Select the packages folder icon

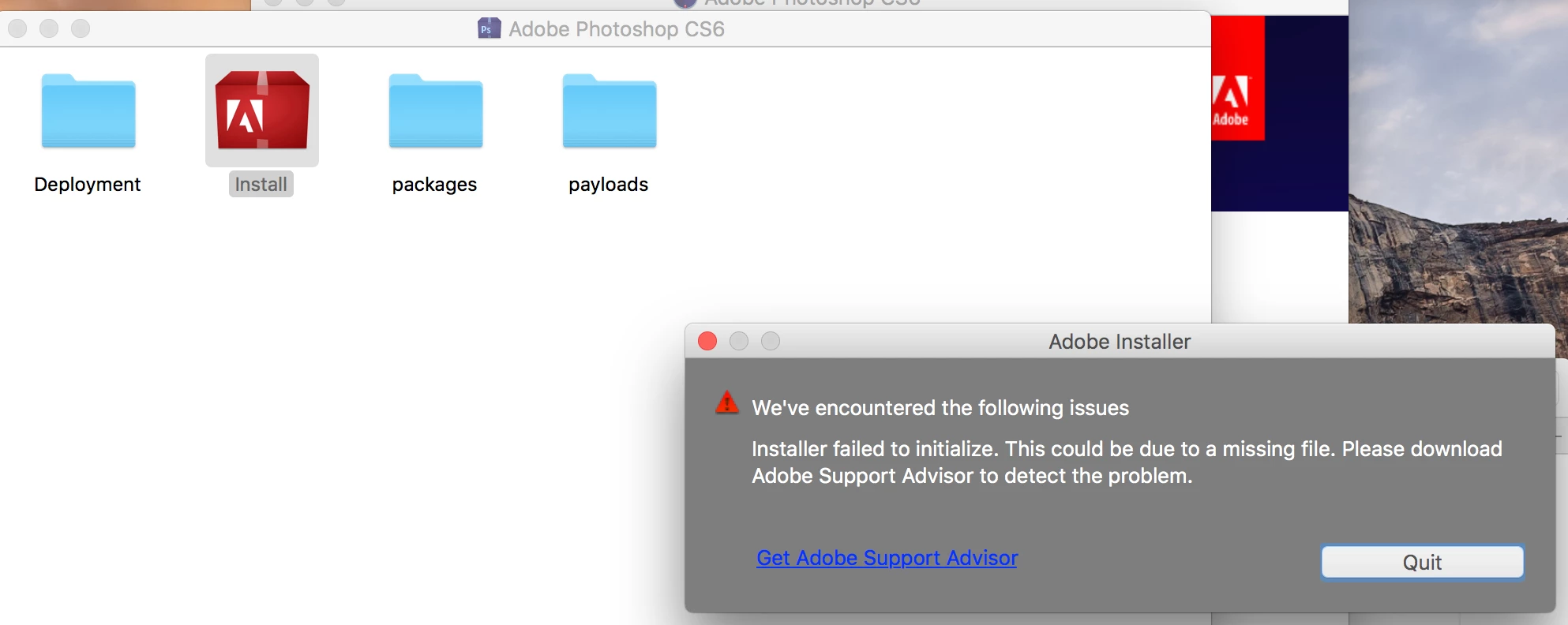pyautogui.click(x=436, y=111)
